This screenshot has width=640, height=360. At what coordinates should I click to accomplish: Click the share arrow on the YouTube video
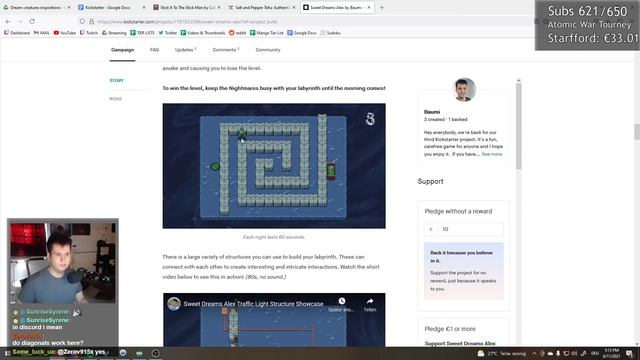(370, 301)
